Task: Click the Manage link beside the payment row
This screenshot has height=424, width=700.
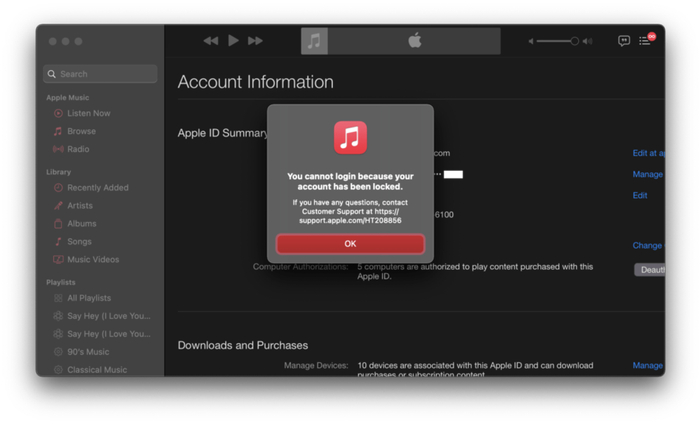Action: pyautogui.click(x=647, y=175)
